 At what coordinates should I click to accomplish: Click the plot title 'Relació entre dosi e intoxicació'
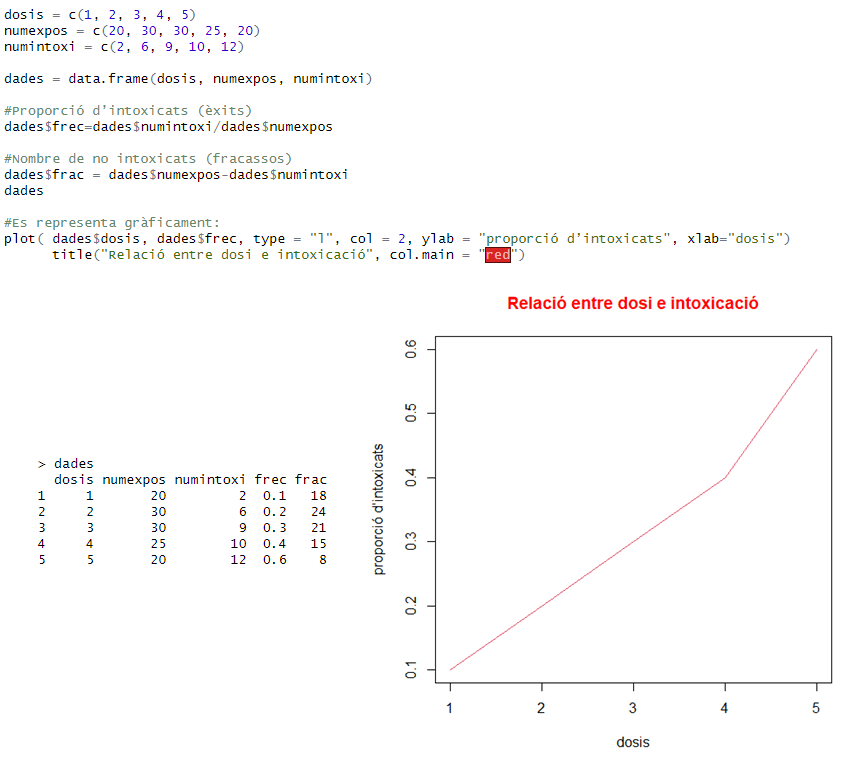[x=633, y=303]
